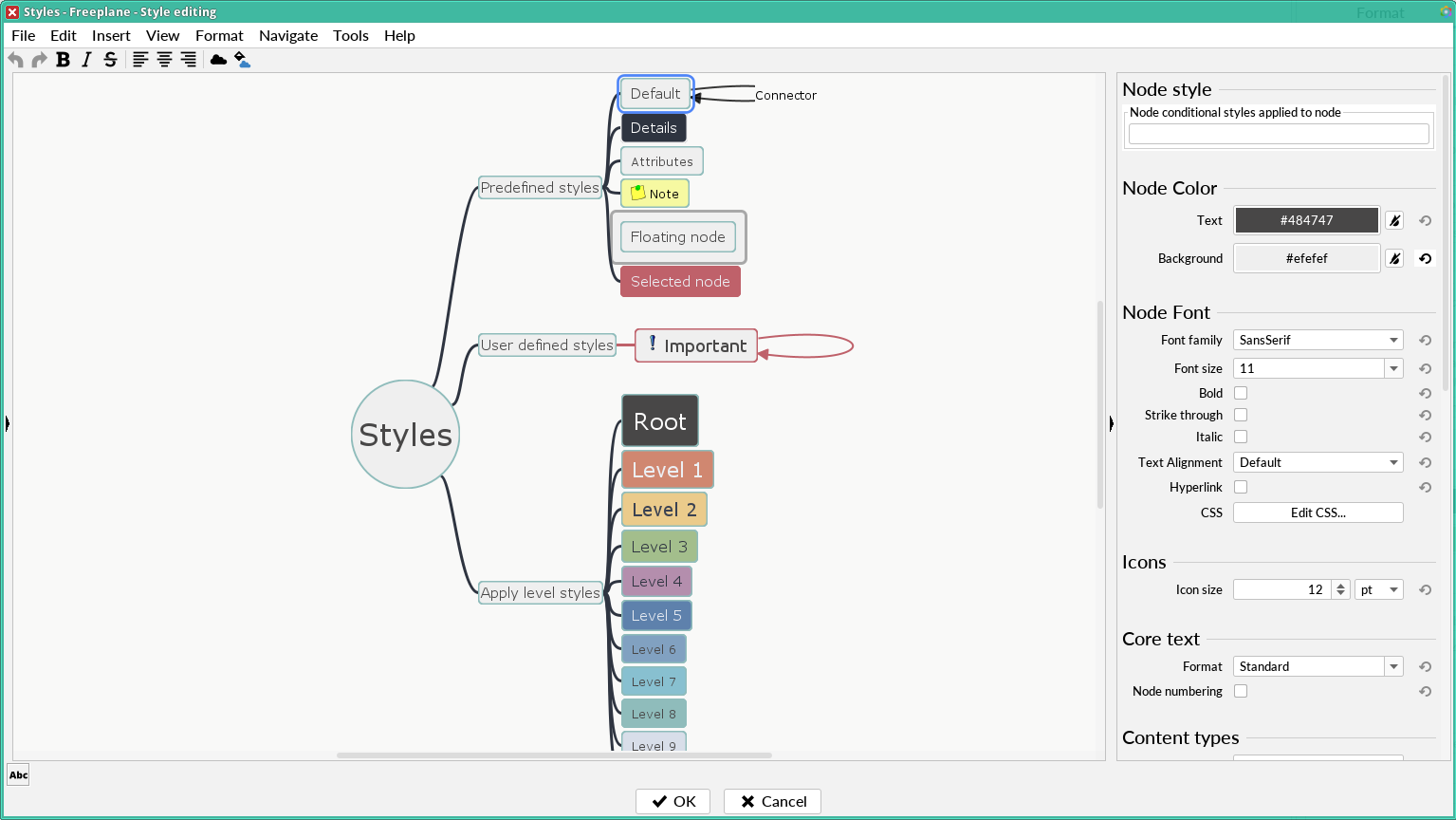The height and width of the screenshot is (820, 1456).
Task: Open the Text Alignment dropdown
Action: pyautogui.click(x=1318, y=462)
